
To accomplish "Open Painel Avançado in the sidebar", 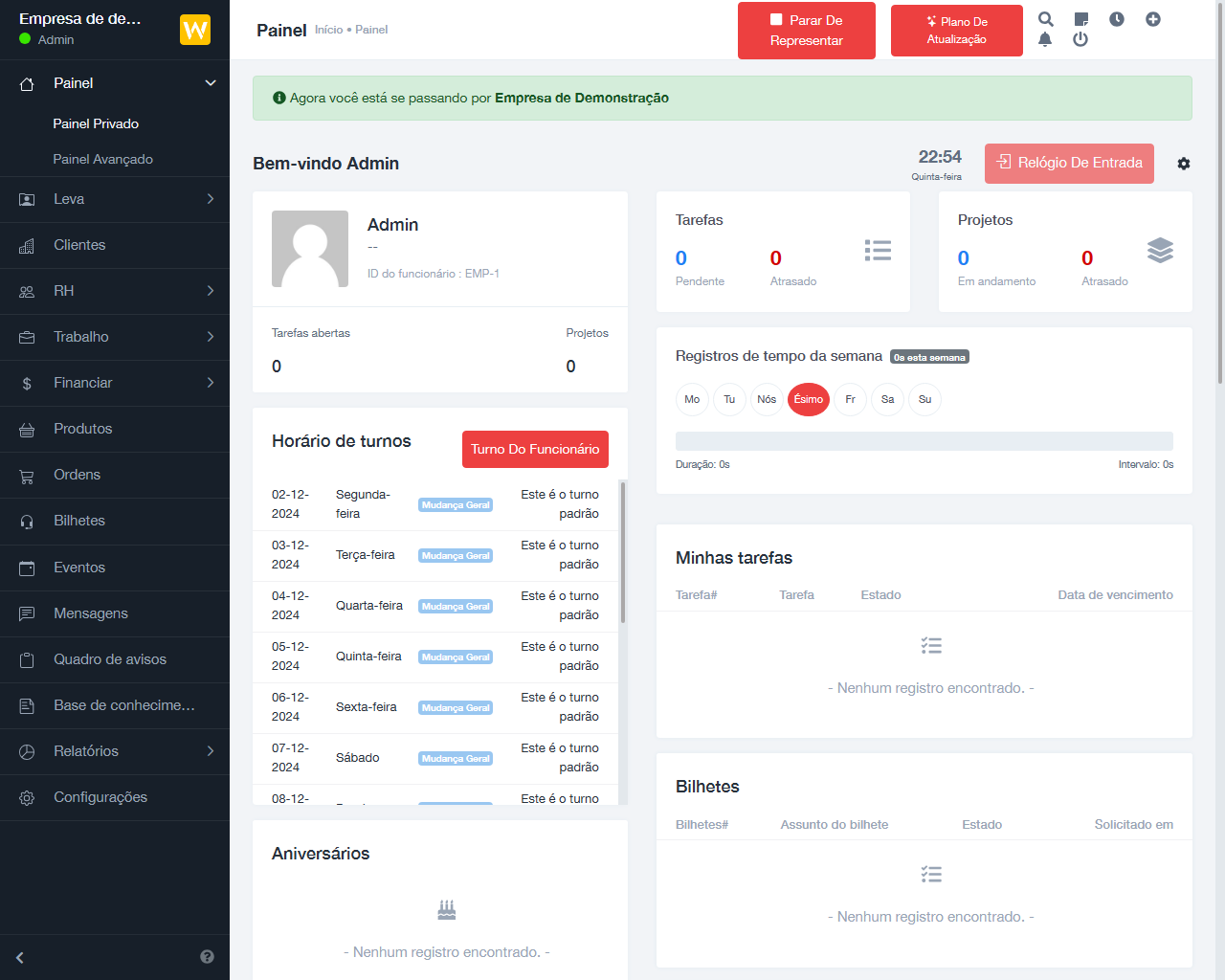I will coord(102,159).
